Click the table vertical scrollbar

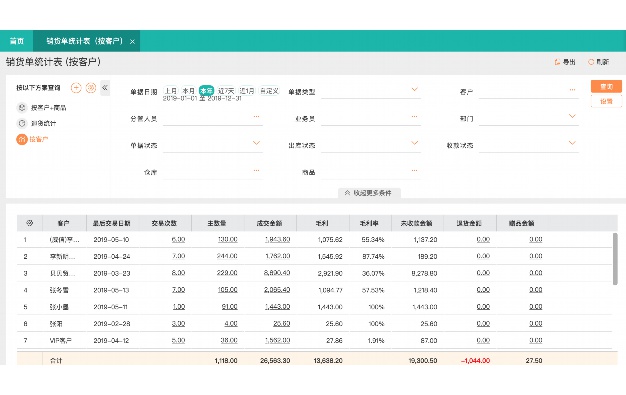(615, 259)
